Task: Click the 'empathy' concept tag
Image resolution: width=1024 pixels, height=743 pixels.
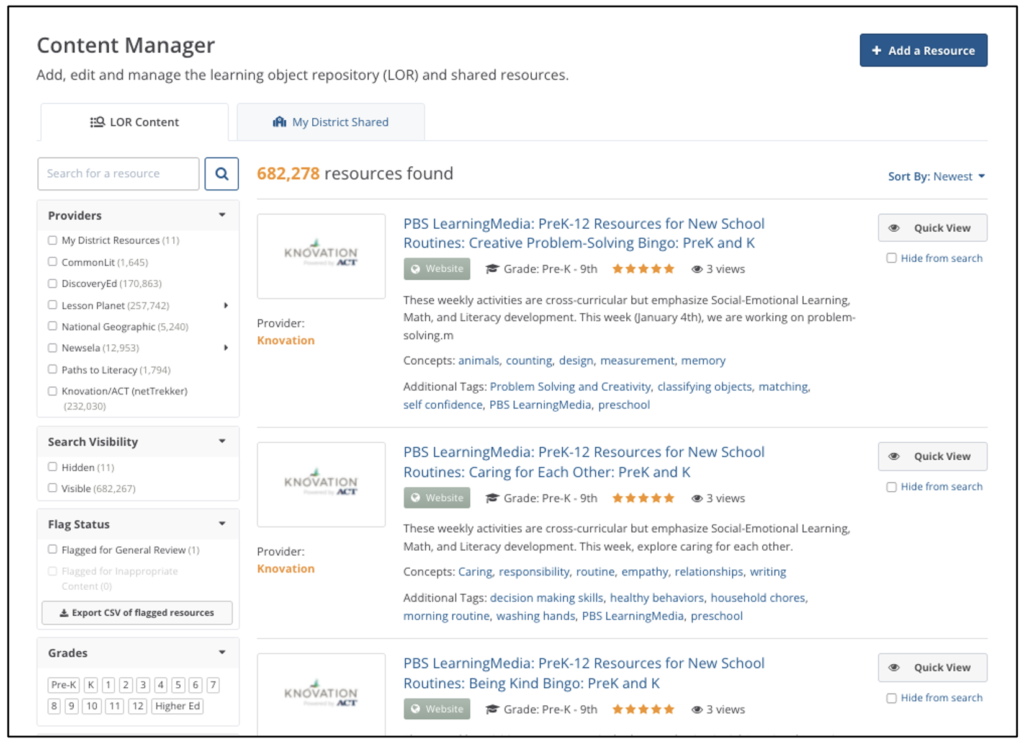Action: tap(644, 572)
